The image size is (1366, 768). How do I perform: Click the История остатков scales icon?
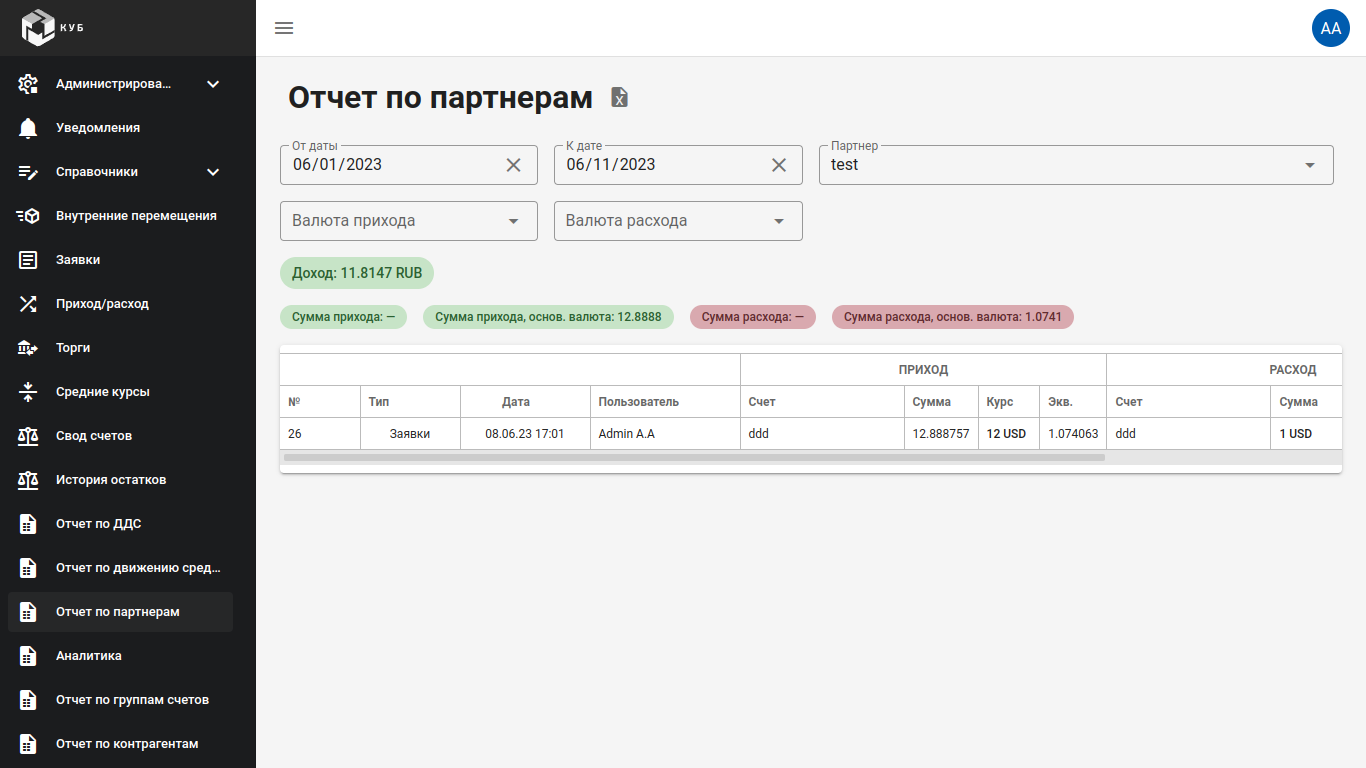(x=28, y=480)
